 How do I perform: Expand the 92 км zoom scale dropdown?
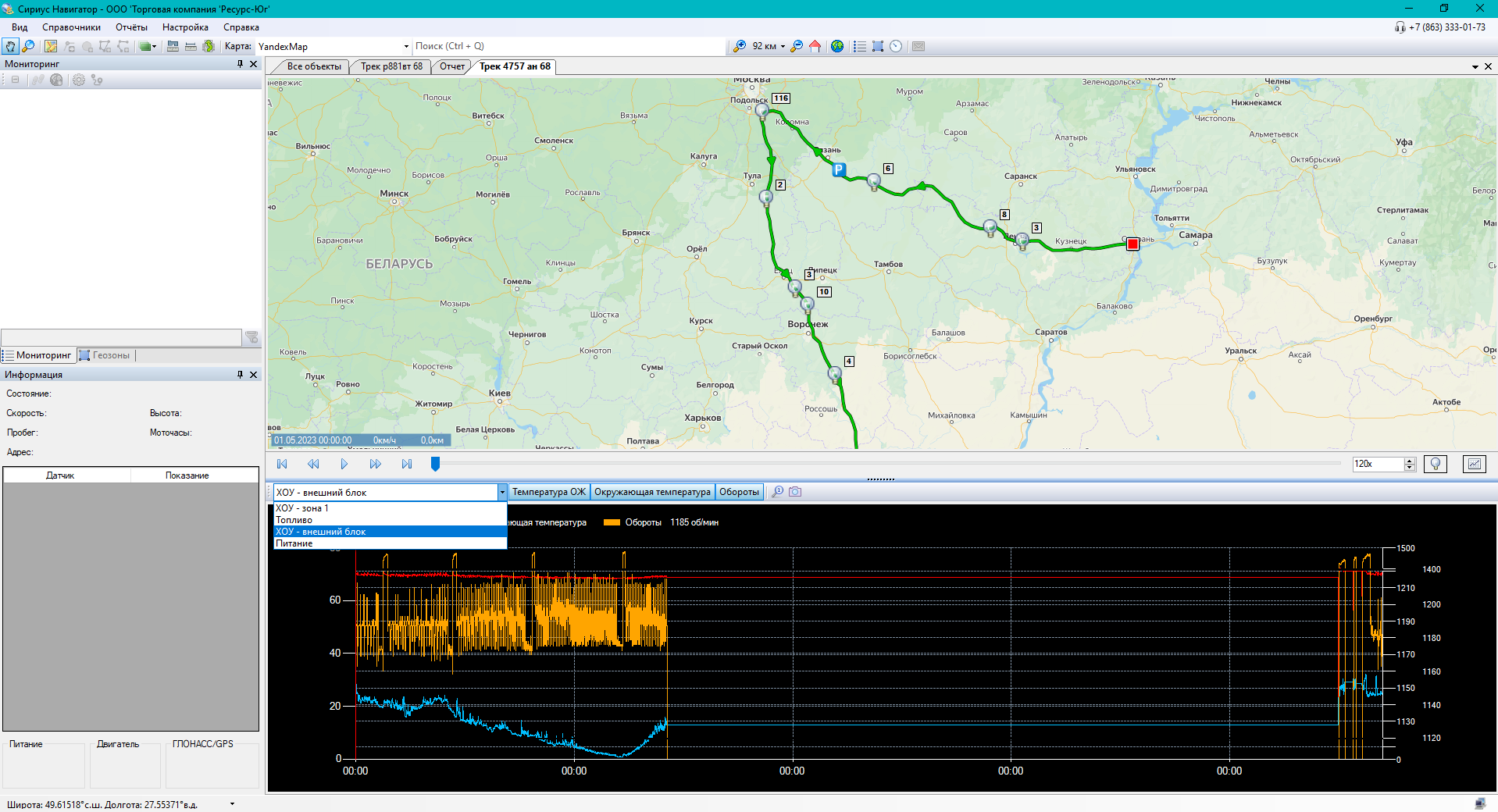tap(783, 47)
